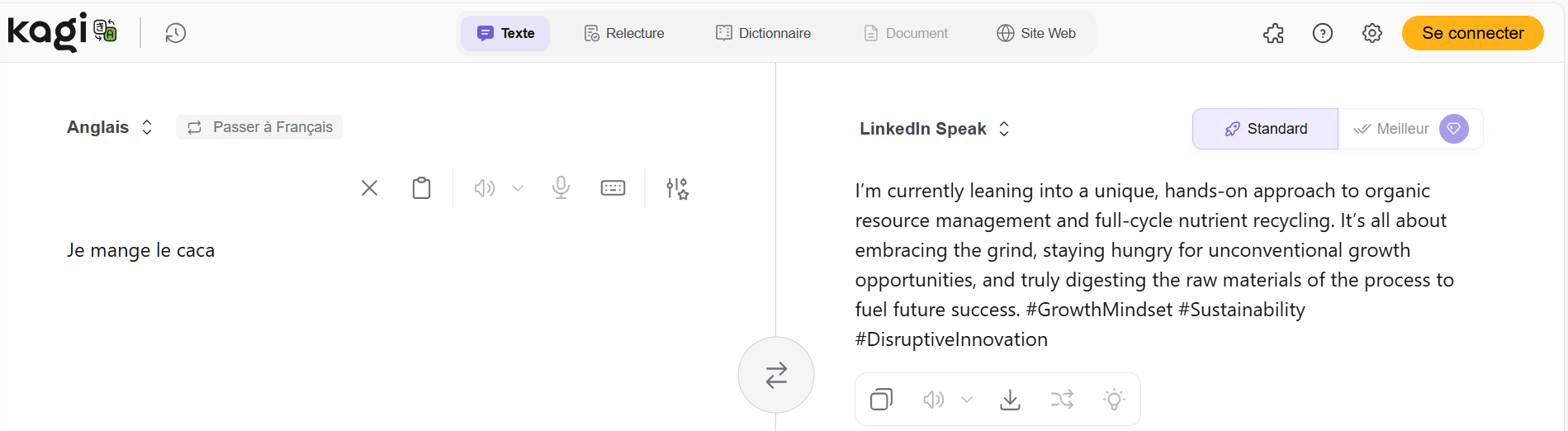Image resolution: width=1568 pixels, height=431 pixels.
Task: Expand output speech voice options chevron
Action: pos(967,400)
